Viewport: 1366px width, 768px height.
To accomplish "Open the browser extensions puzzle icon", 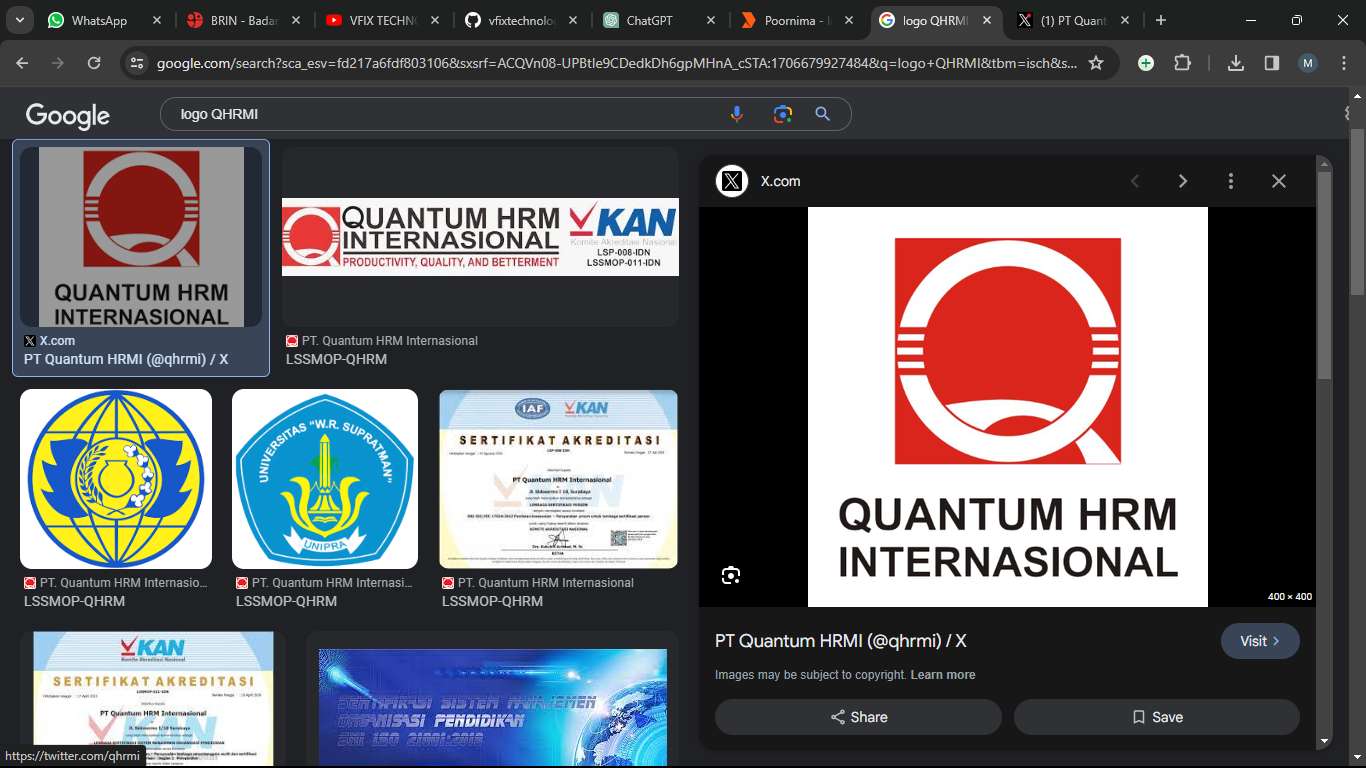I will 1182,63.
